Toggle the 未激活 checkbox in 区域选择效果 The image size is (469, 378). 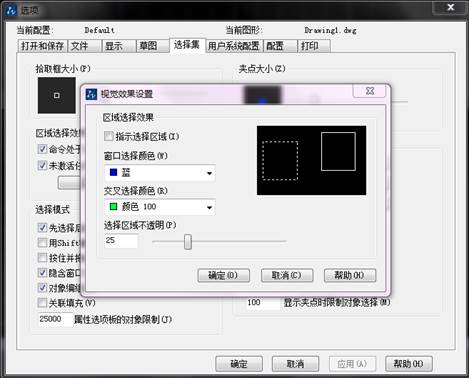(42, 165)
